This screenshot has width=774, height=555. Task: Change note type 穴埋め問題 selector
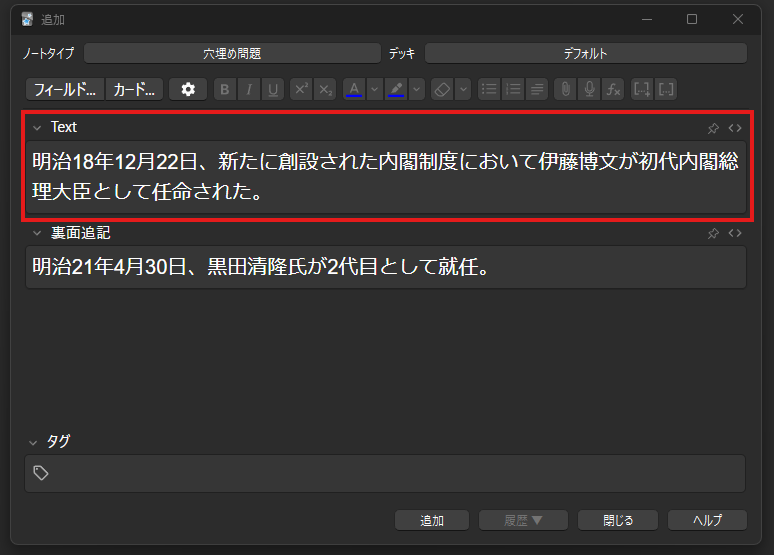(x=232, y=53)
